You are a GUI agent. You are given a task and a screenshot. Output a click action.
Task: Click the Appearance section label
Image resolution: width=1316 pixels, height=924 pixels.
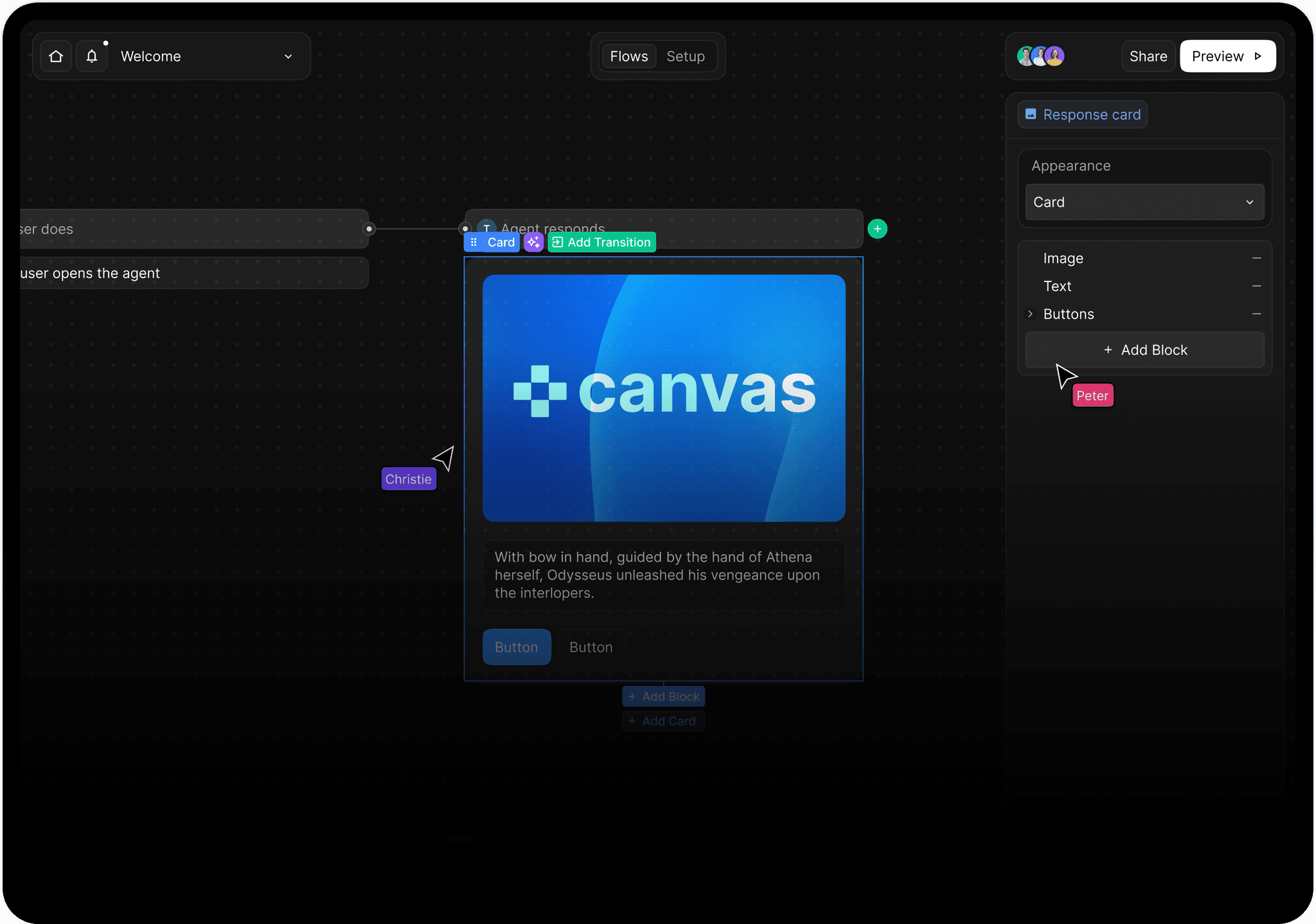click(1071, 166)
